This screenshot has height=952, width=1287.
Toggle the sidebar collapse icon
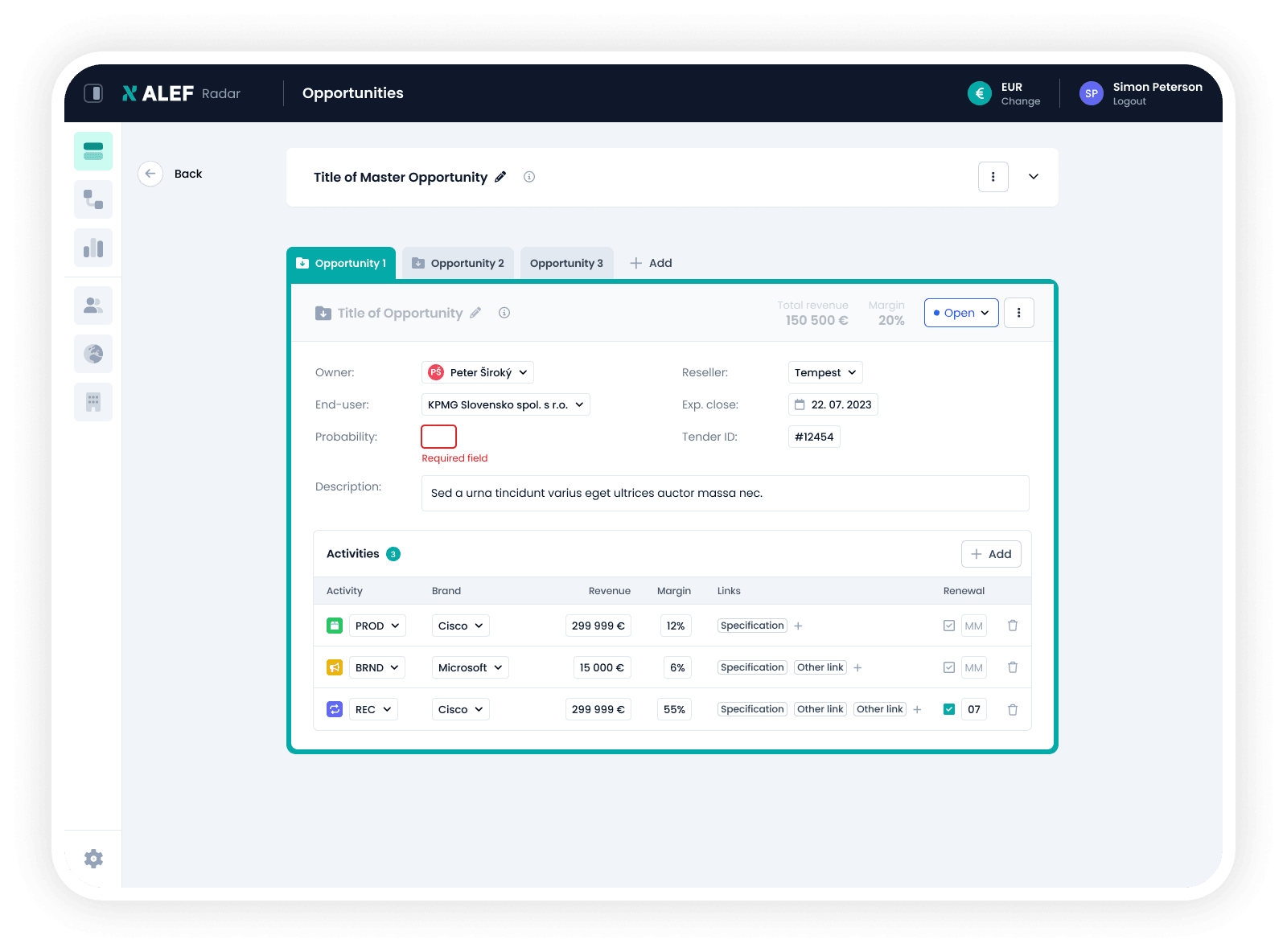click(x=93, y=93)
